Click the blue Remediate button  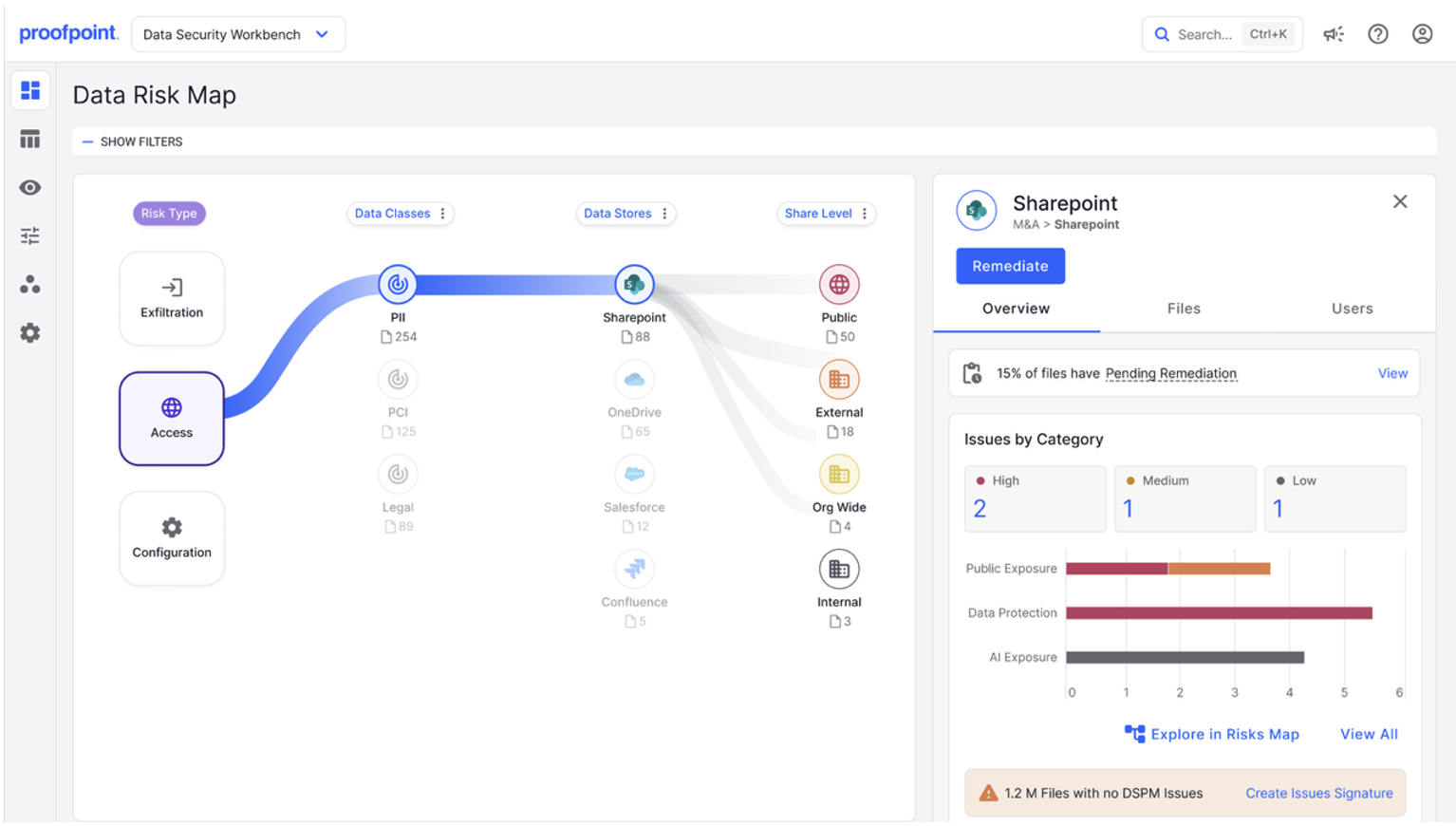(x=1010, y=266)
